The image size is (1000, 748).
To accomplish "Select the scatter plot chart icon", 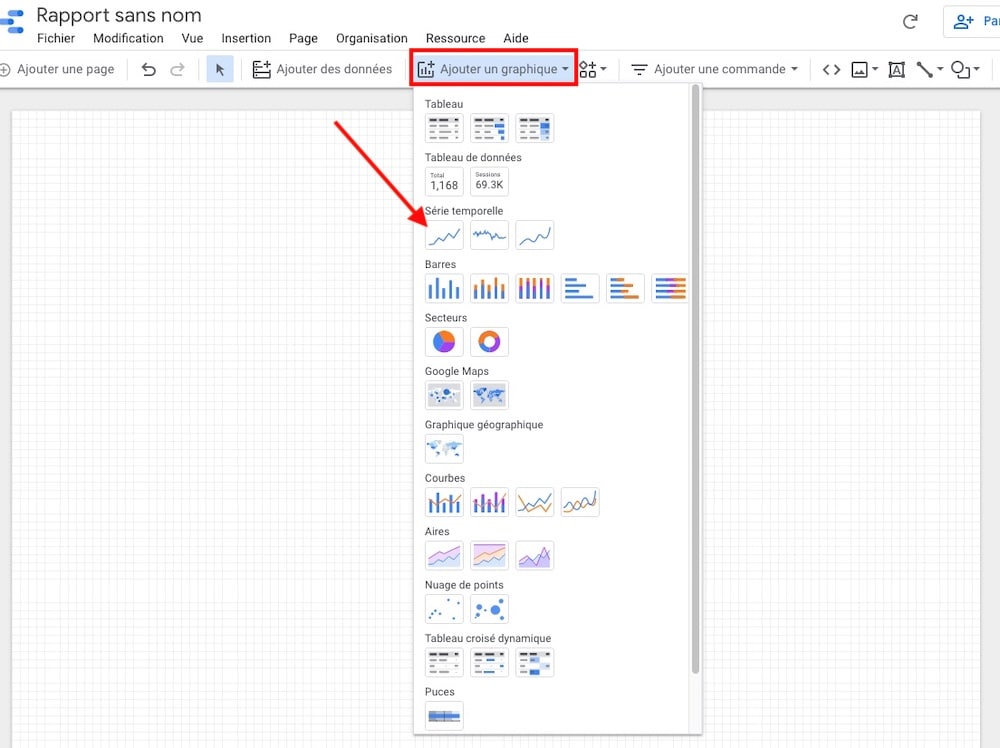I will tap(444, 609).
